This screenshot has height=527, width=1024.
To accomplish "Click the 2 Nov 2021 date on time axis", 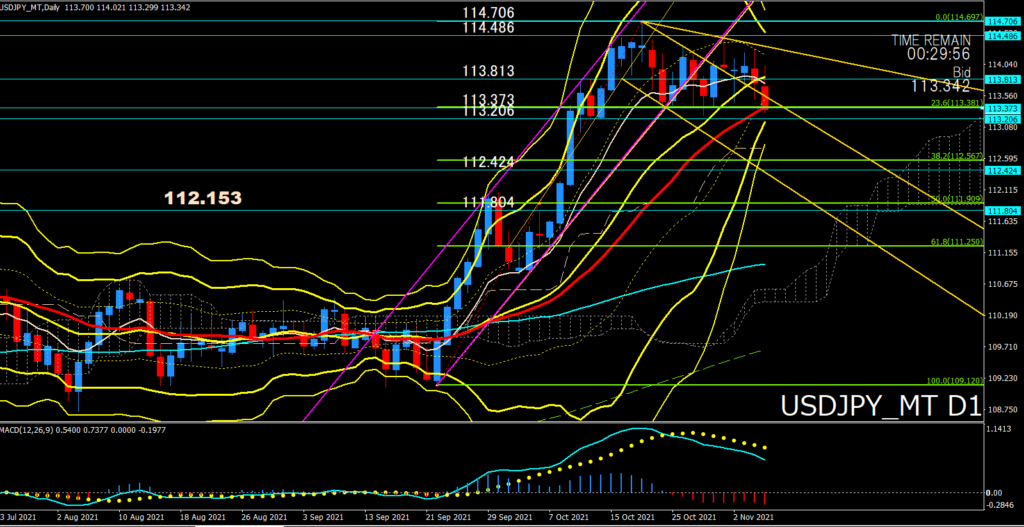I will pyautogui.click(x=754, y=517).
